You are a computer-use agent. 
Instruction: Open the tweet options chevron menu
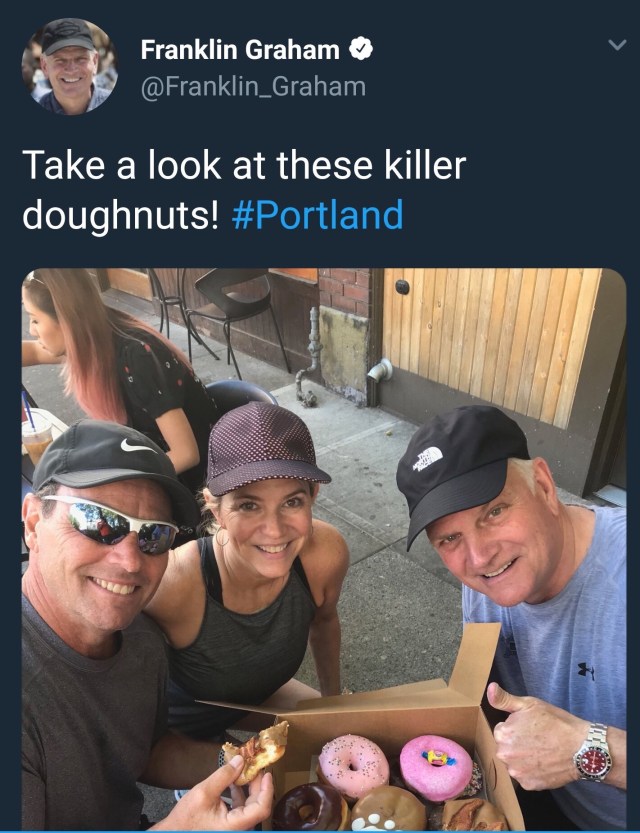[x=617, y=45]
